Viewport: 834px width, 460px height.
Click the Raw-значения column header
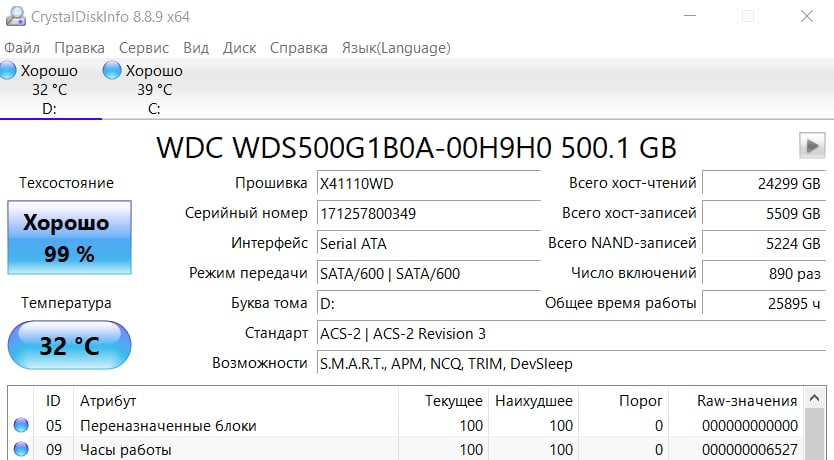pyautogui.click(x=737, y=400)
